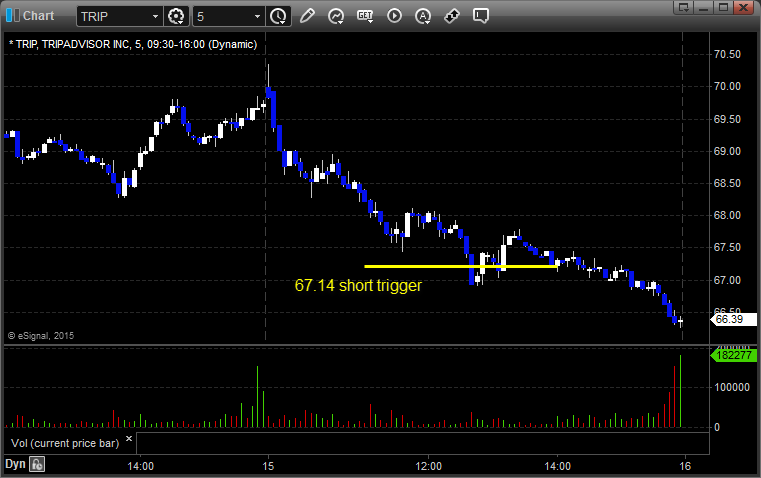Click the 15 date label on time axis
The image size is (761, 478).
coord(268,466)
